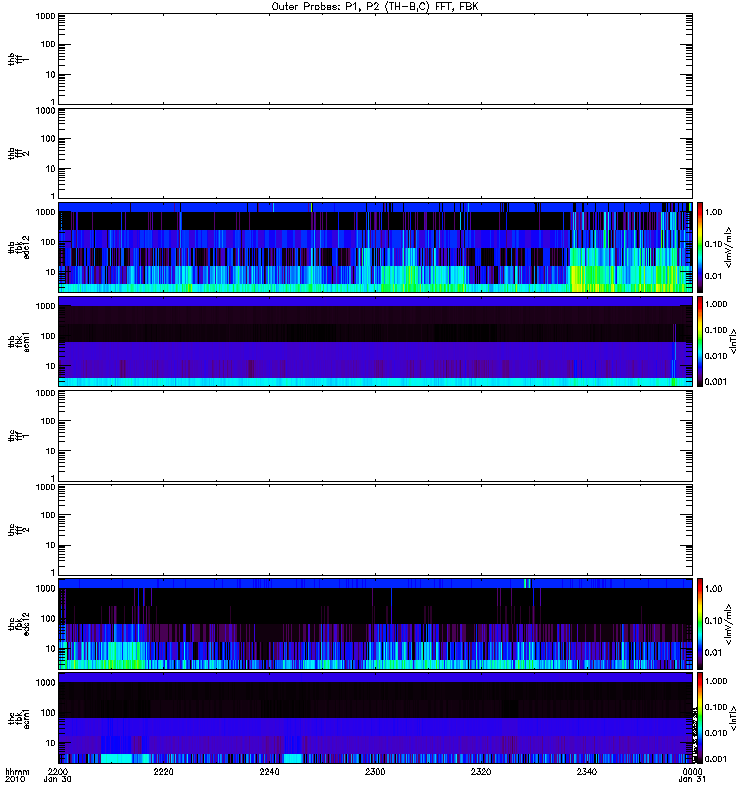
Task: Select the thc fbk edc12 color bar
Action: 700,623
